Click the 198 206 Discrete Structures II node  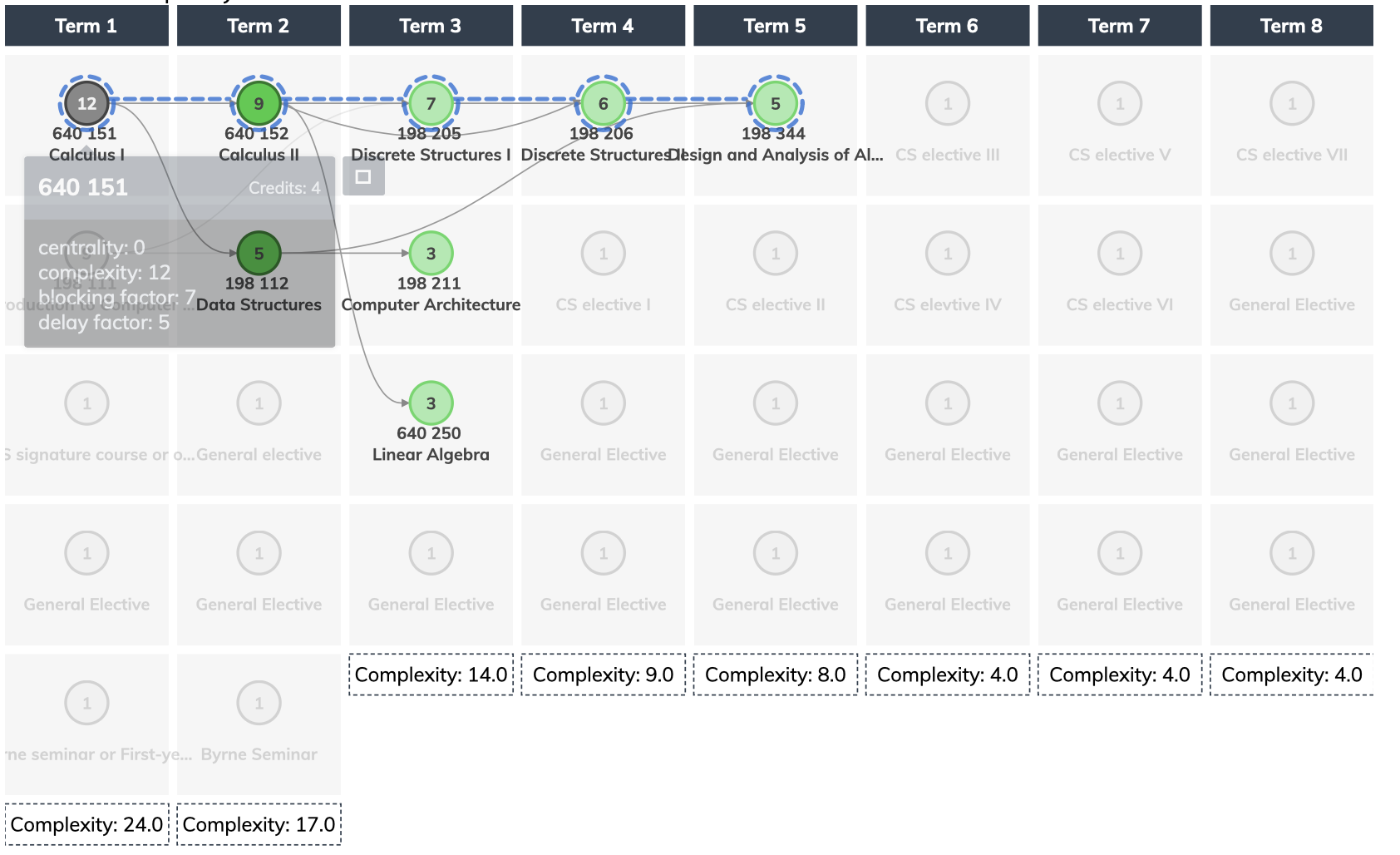coord(603,103)
